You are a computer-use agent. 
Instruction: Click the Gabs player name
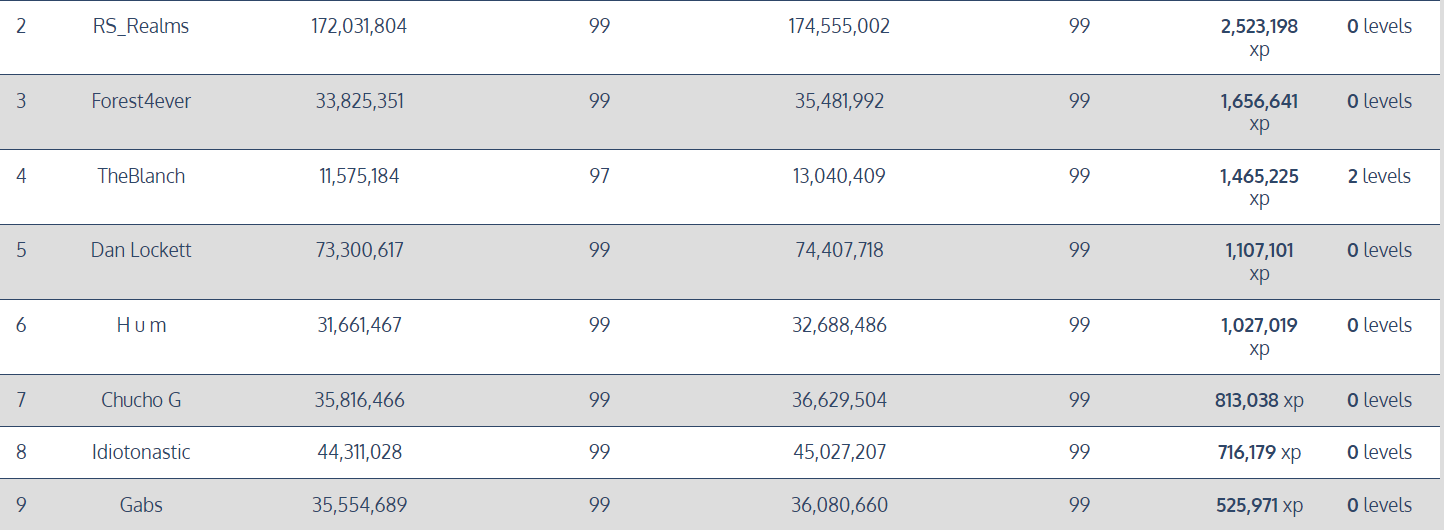click(x=141, y=505)
